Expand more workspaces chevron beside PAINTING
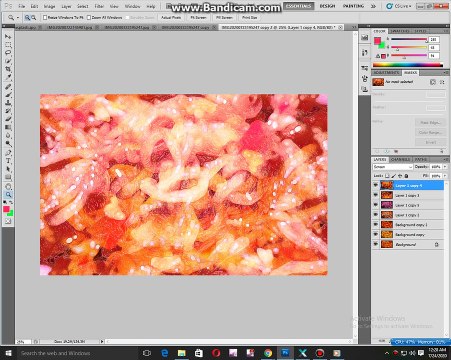 [x=373, y=6]
